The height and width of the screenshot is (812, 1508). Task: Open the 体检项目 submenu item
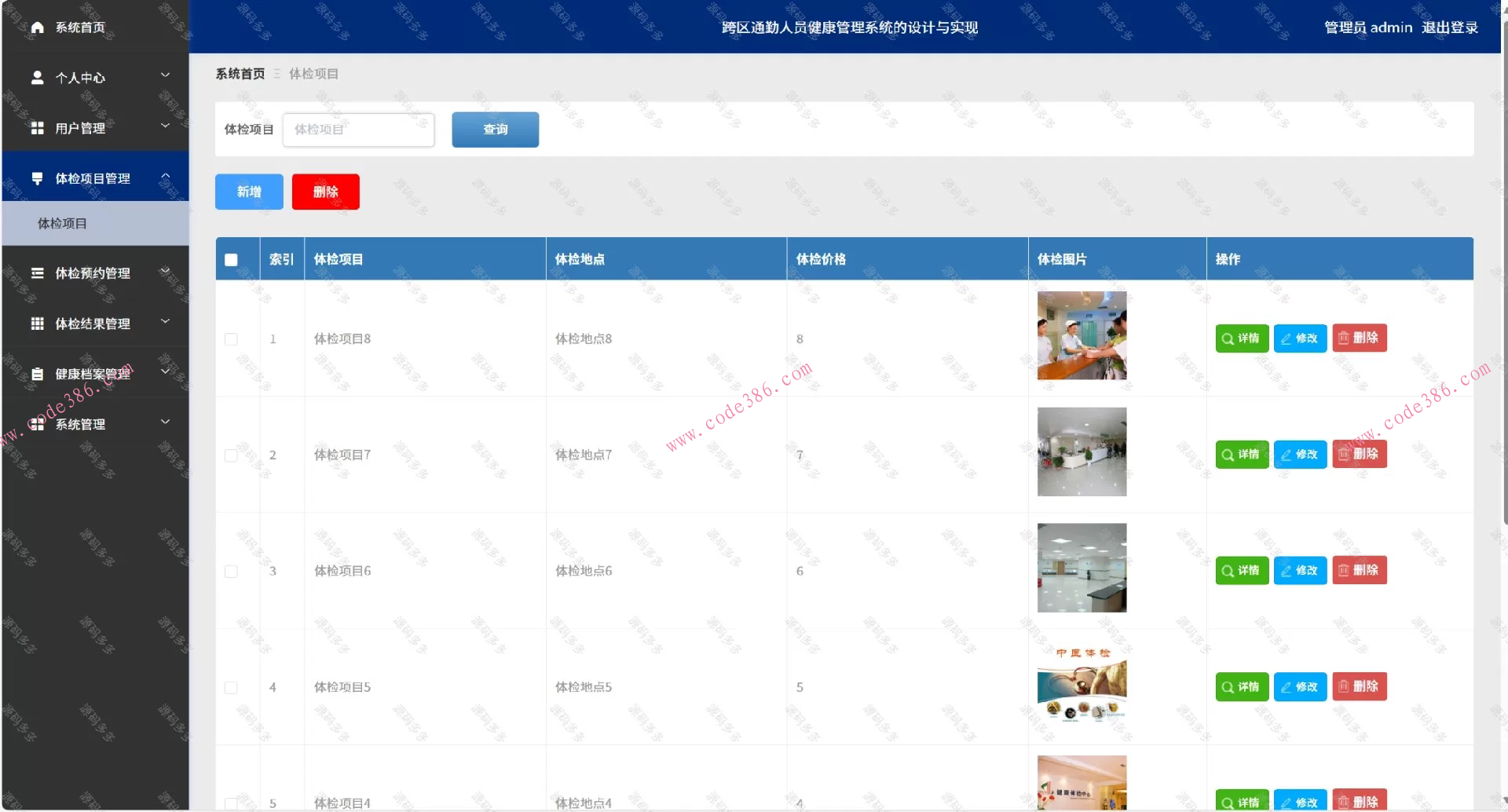[63, 223]
